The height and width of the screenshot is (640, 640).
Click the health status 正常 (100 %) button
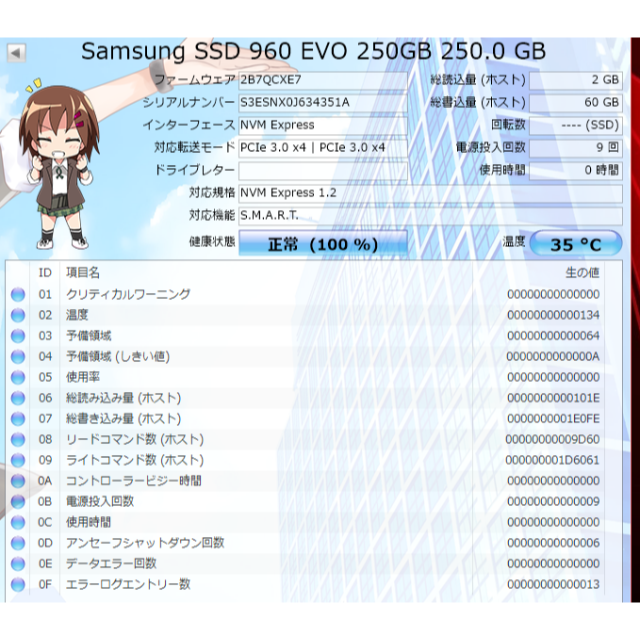pyautogui.click(x=323, y=244)
